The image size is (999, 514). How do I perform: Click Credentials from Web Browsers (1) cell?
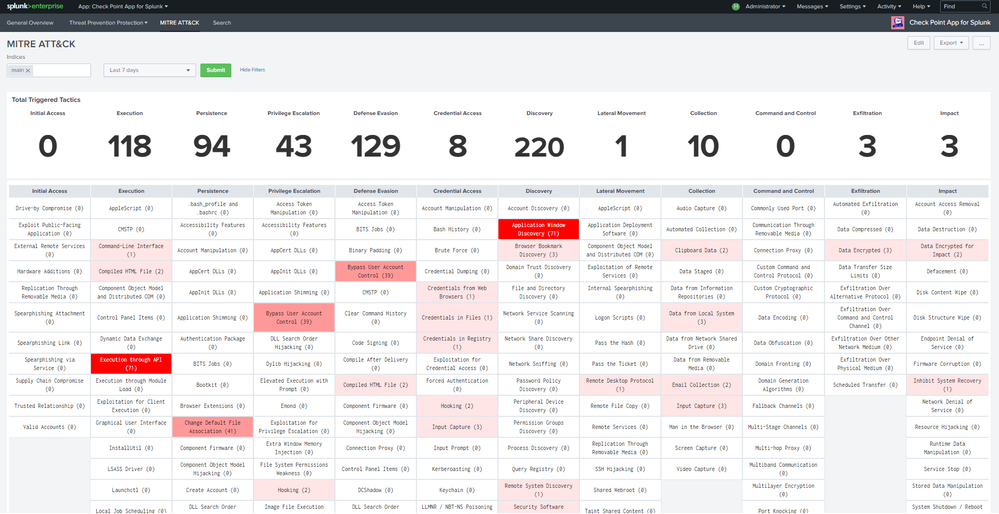point(457,292)
